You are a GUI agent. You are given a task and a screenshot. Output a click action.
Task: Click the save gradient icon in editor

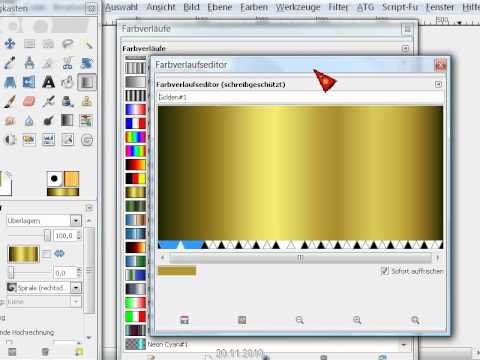pos(184,320)
